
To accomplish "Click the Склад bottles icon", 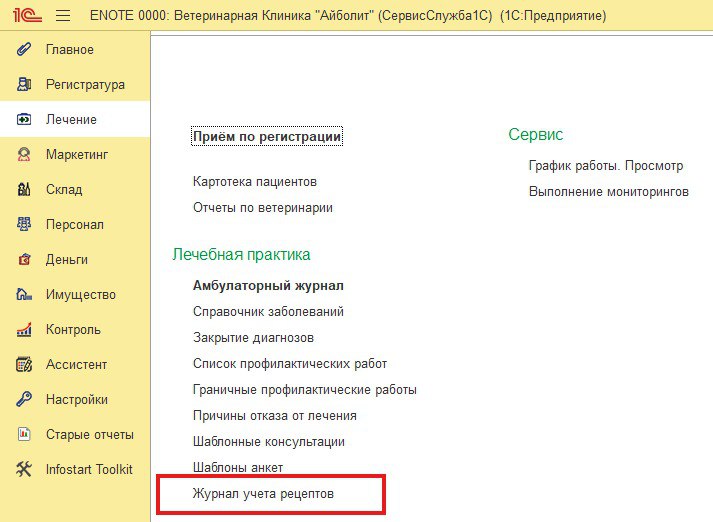I will (24, 189).
